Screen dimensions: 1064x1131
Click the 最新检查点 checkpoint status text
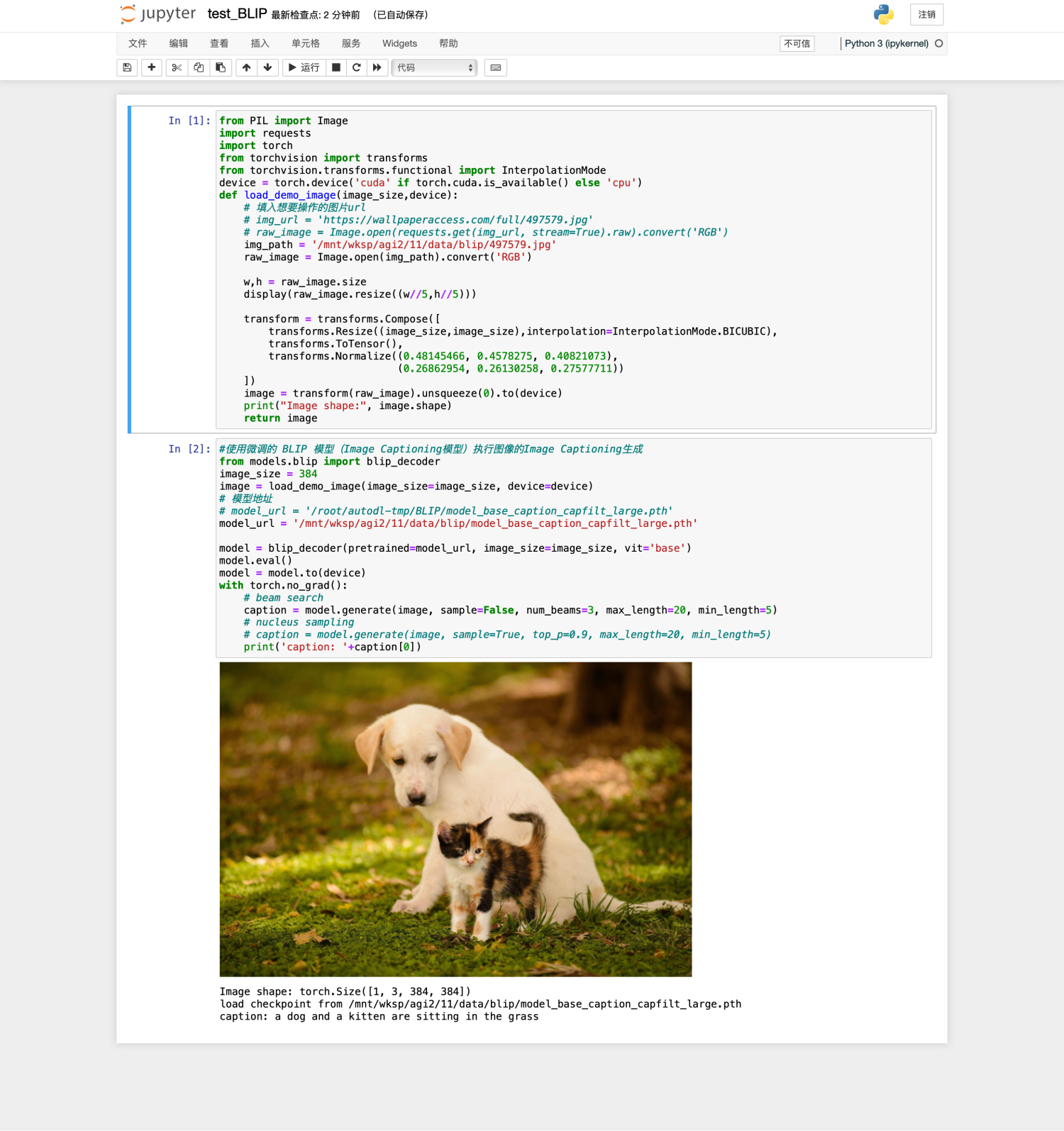(316, 15)
